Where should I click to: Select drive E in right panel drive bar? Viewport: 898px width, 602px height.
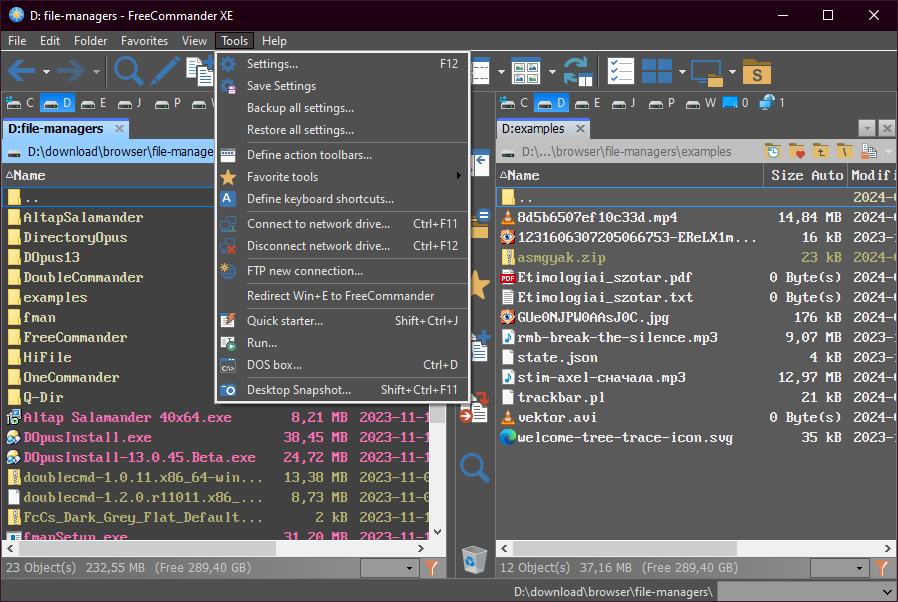pyautogui.click(x=588, y=103)
